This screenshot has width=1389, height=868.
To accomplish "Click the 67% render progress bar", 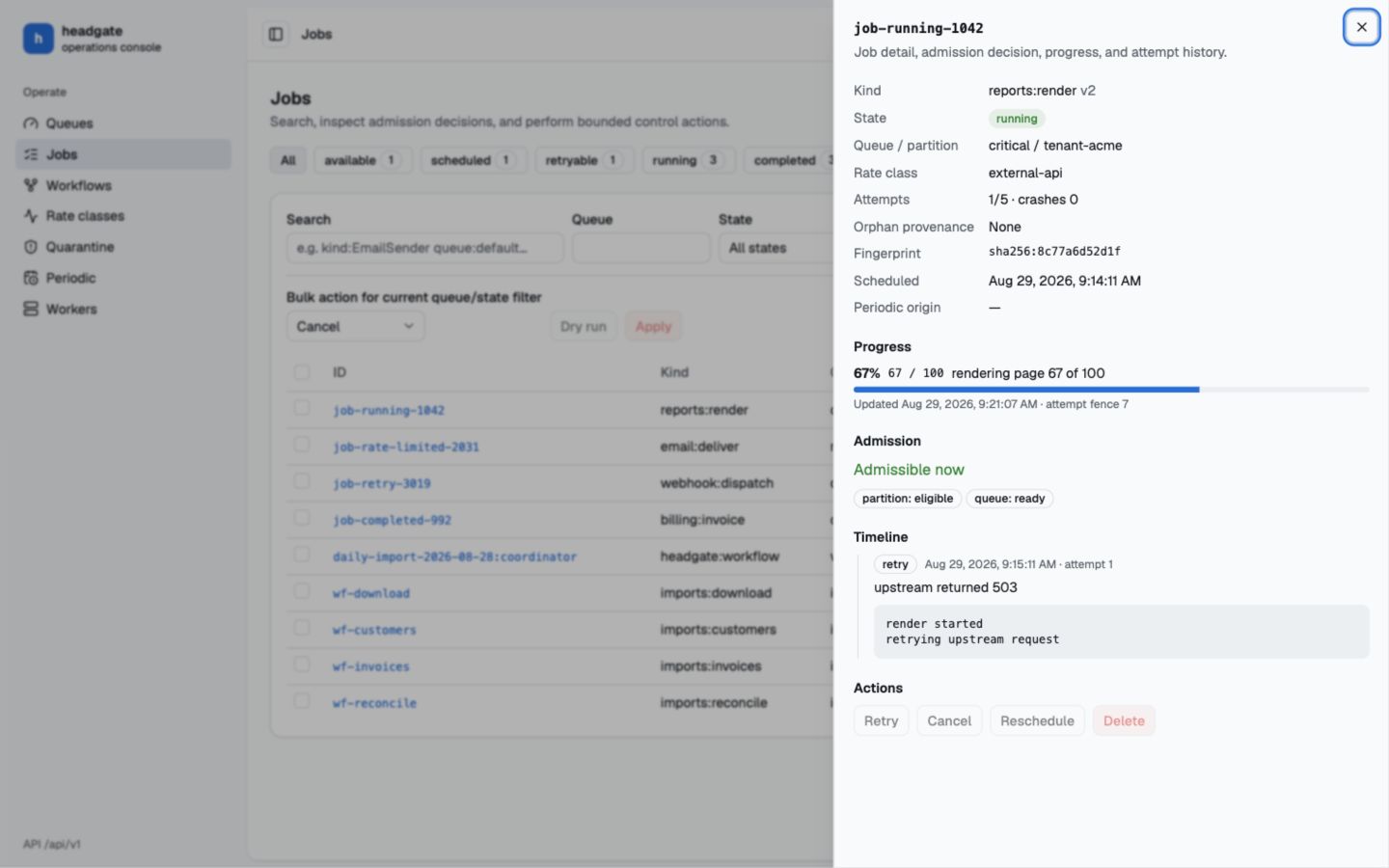I will click(x=1111, y=390).
